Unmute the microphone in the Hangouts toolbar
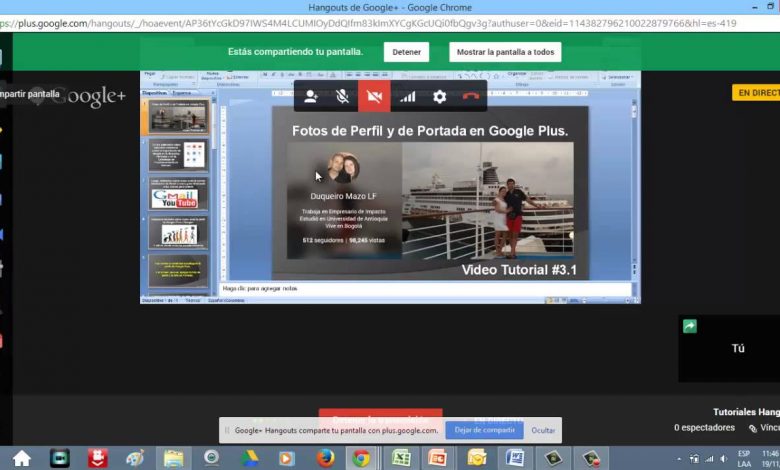Viewport: 780px width, 470px height. point(342,96)
